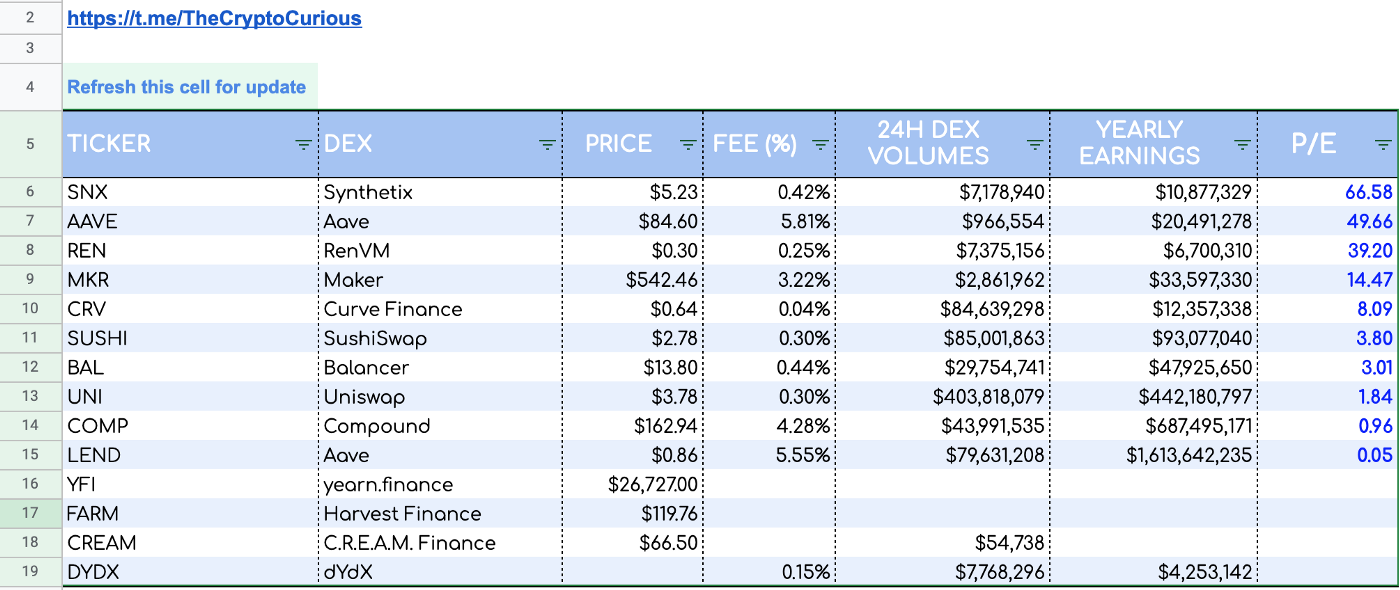Click the AAVE ticker cell
The width and height of the screenshot is (1400, 590).
[x=190, y=221]
